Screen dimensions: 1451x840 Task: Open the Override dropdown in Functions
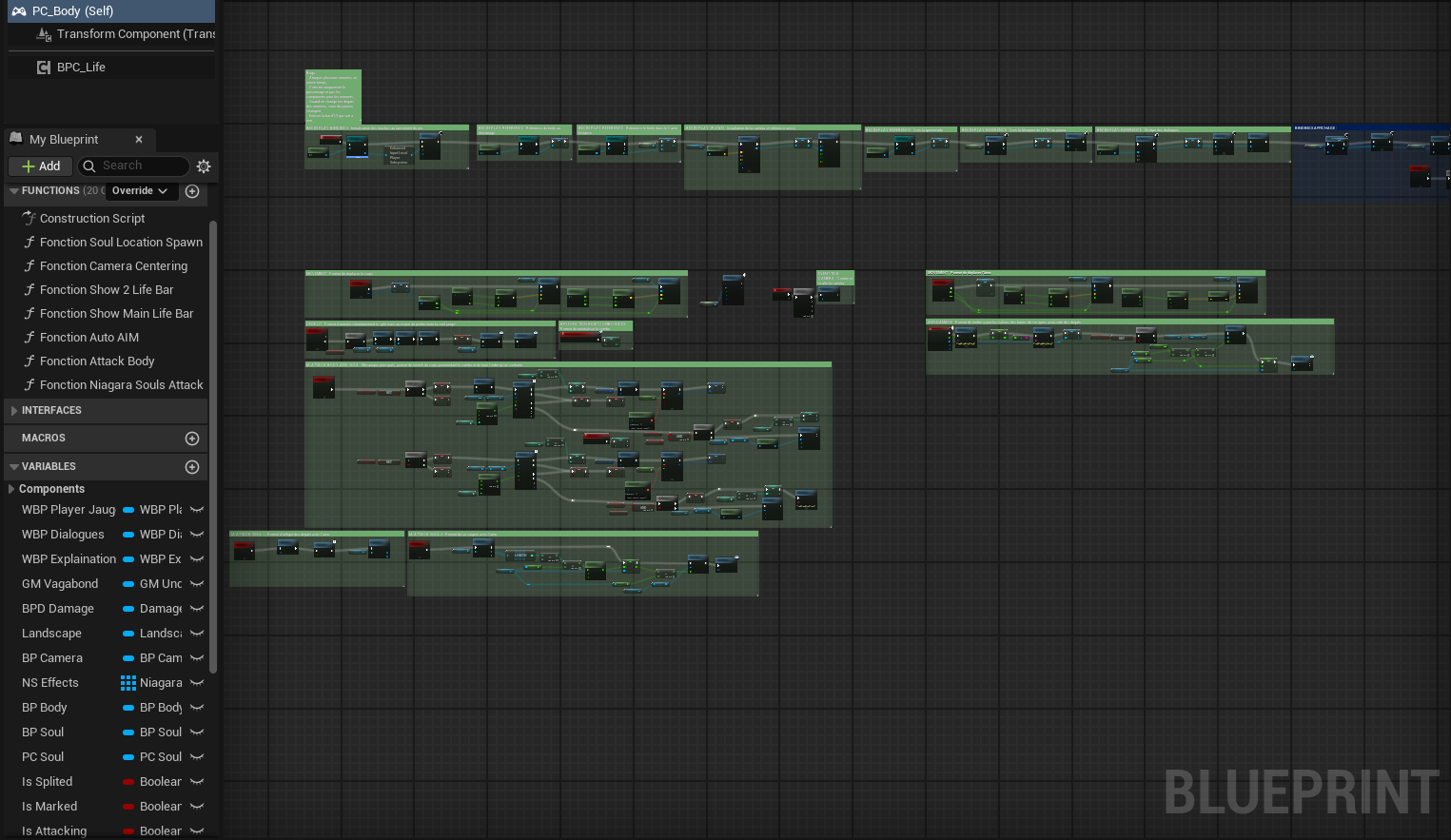click(140, 191)
